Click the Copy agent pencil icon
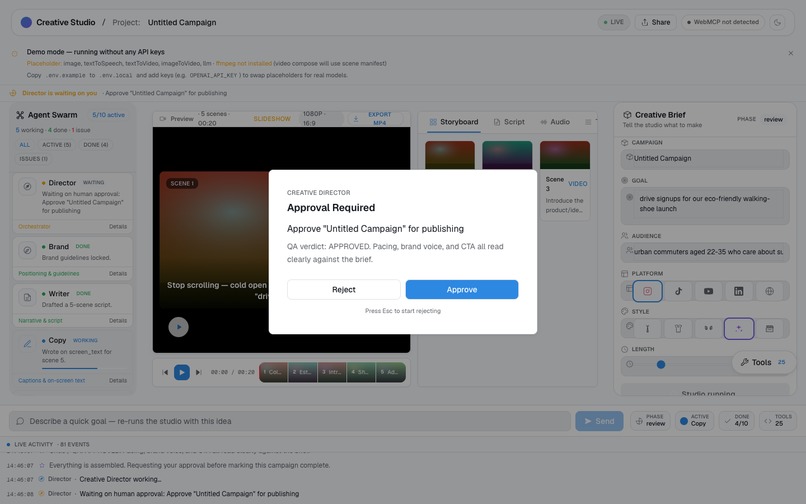The width and height of the screenshot is (806, 504). pos(27,344)
